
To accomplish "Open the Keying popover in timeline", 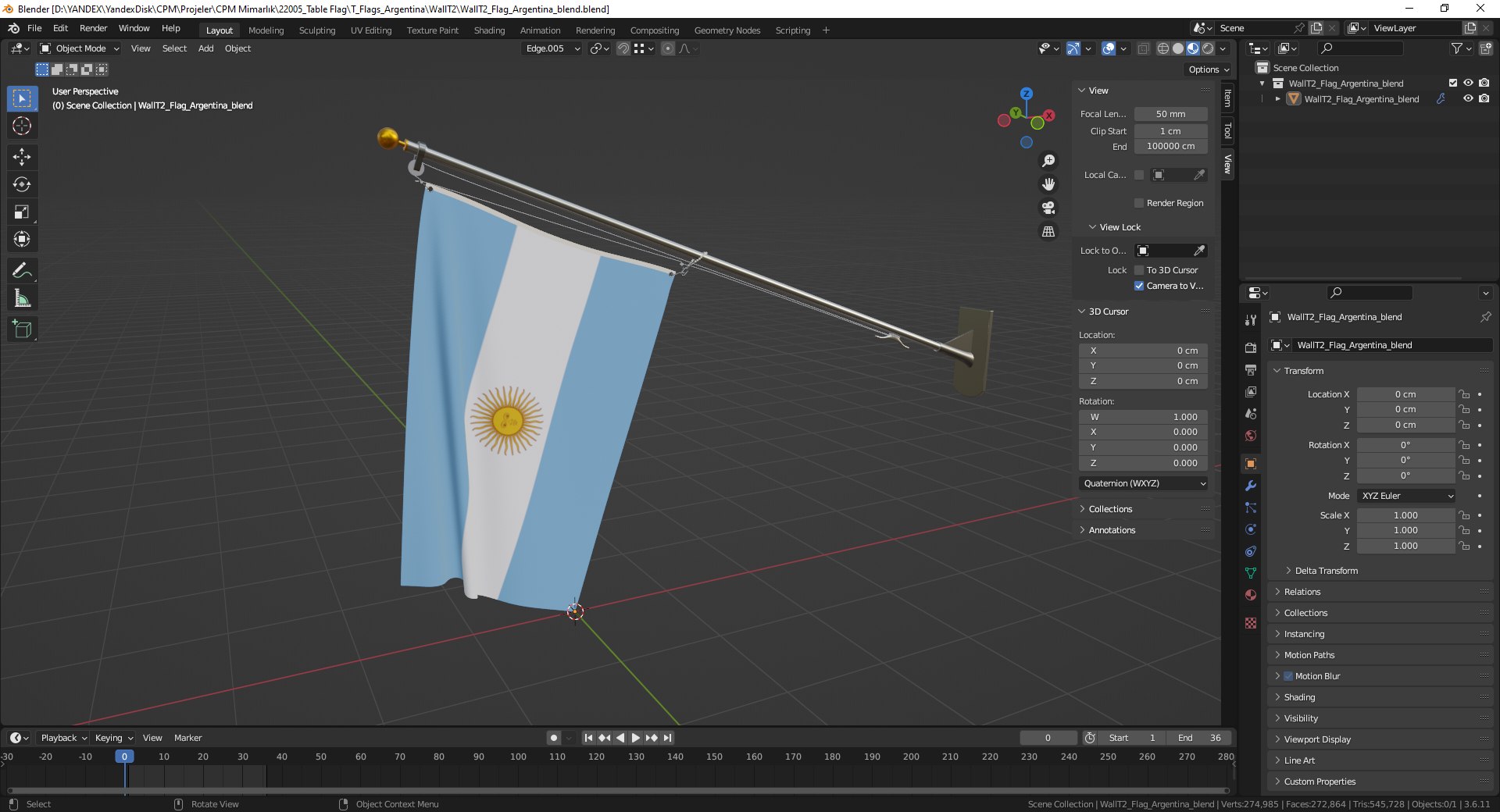I will [113, 738].
